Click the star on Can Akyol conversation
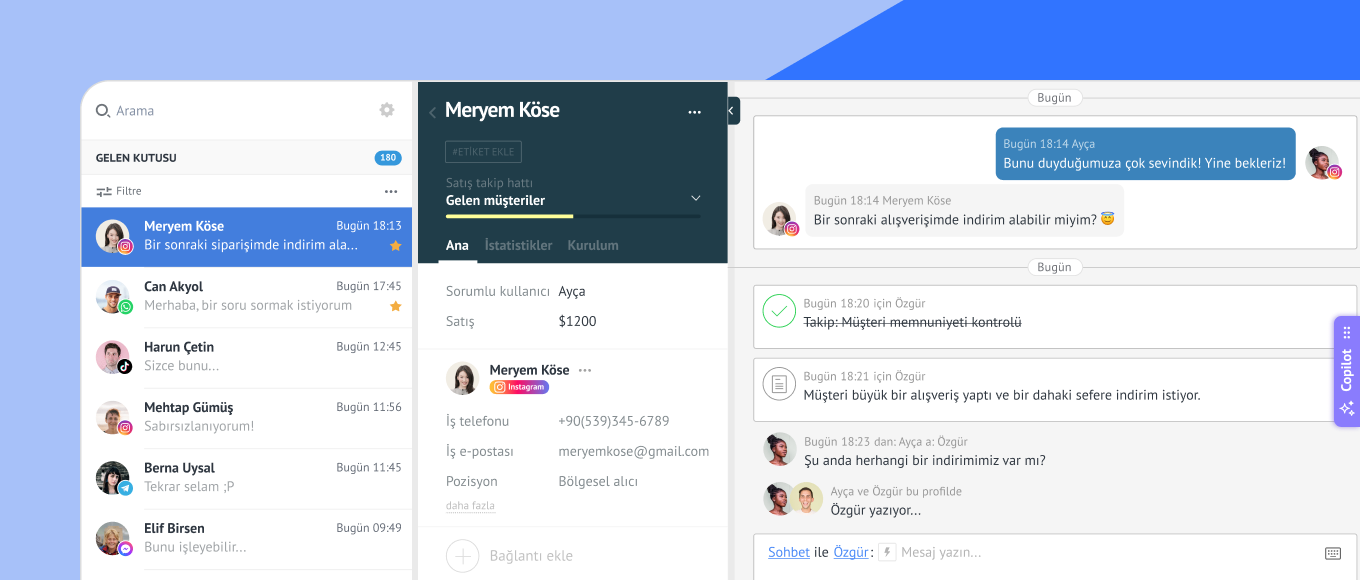 (395, 306)
